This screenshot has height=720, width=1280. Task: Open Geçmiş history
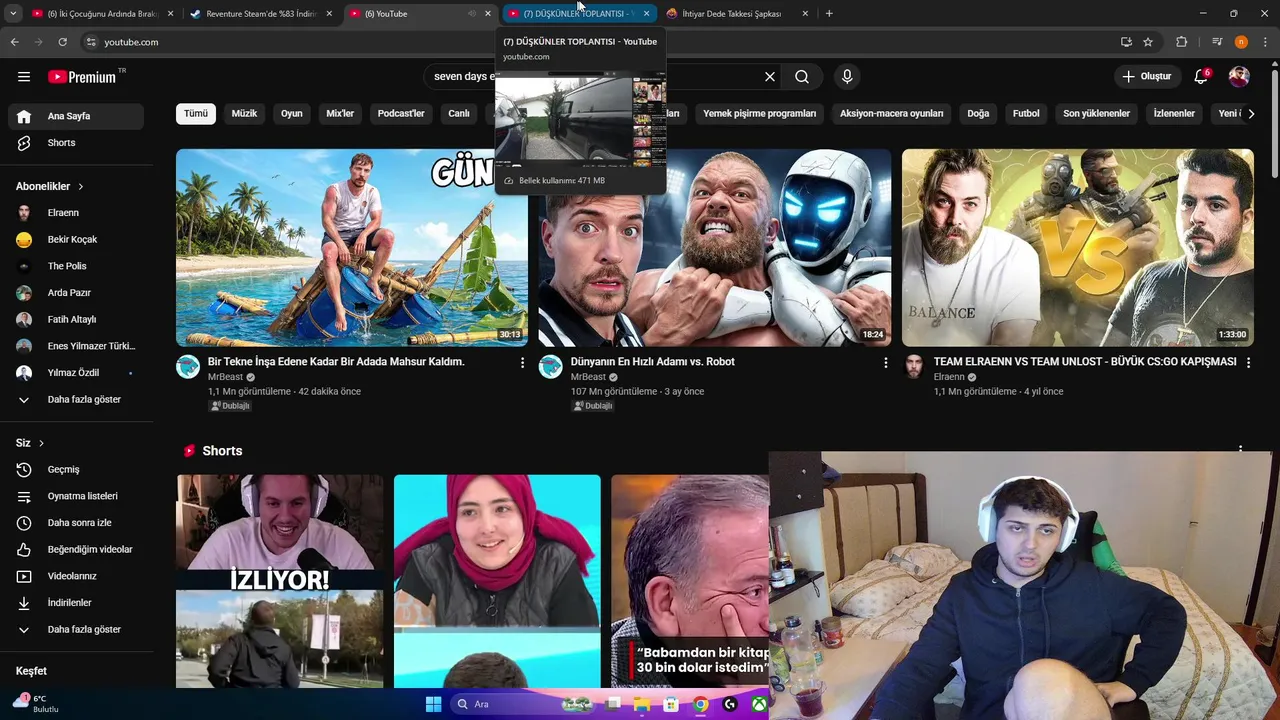click(x=76, y=470)
